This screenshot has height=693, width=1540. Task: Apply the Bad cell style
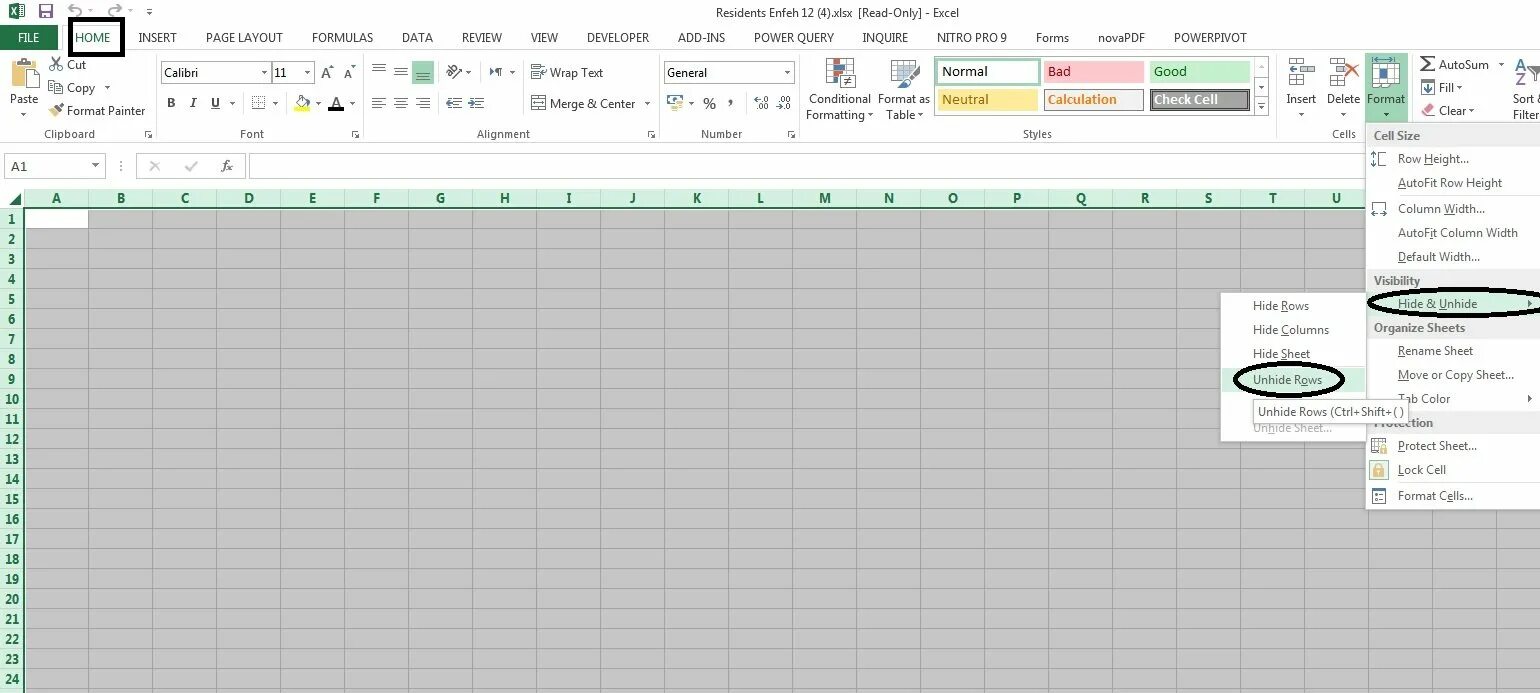click(1093, 72)
